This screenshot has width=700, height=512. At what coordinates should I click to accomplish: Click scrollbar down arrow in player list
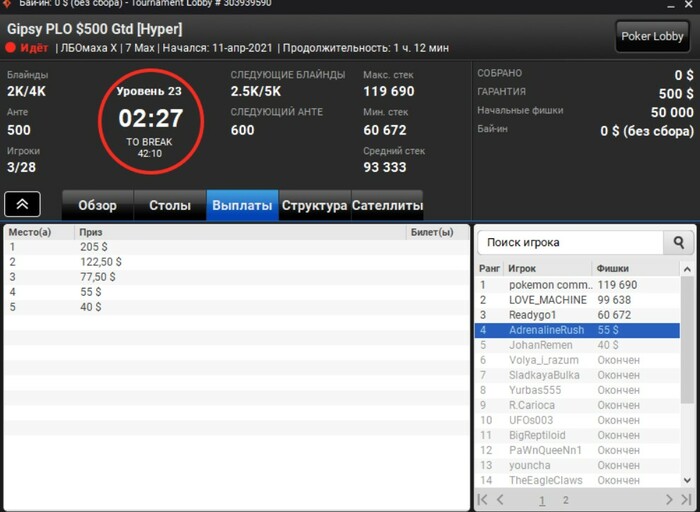[687, 480]
